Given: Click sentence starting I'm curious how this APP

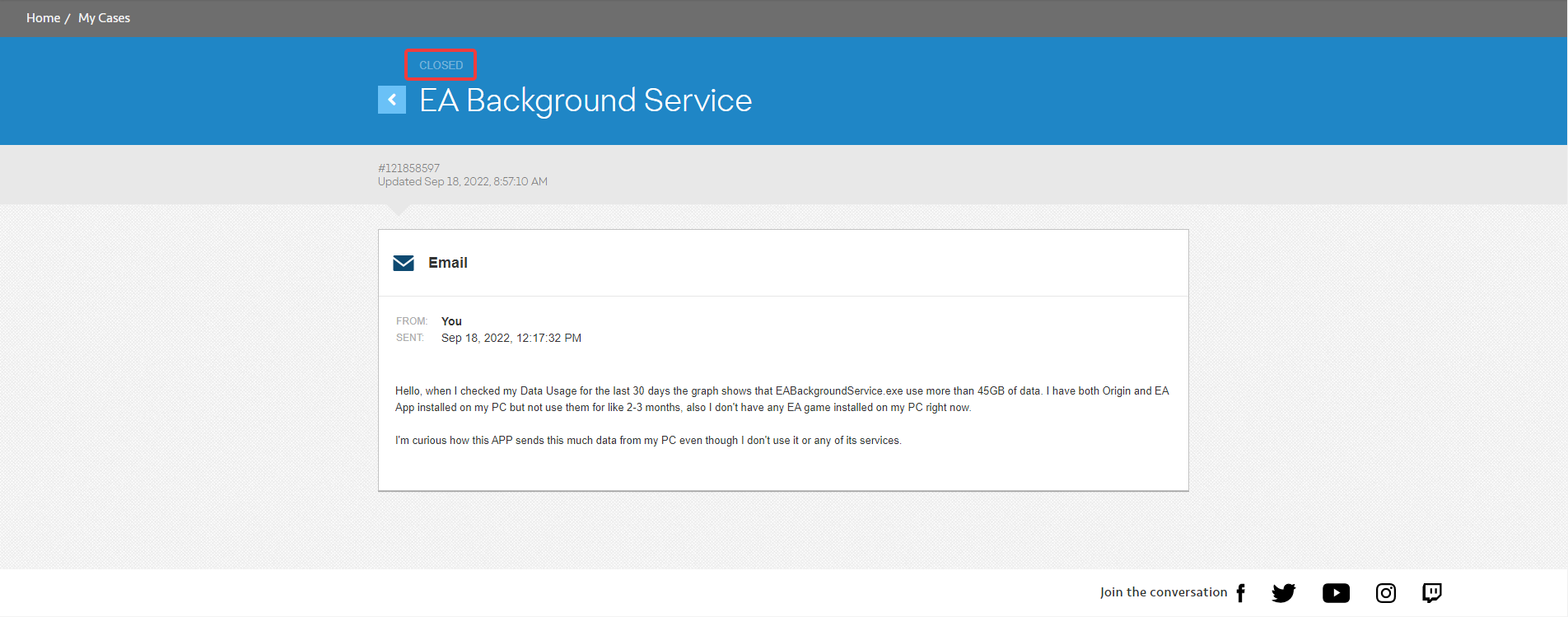Looking at the screenshot, I should click(648, 441).
